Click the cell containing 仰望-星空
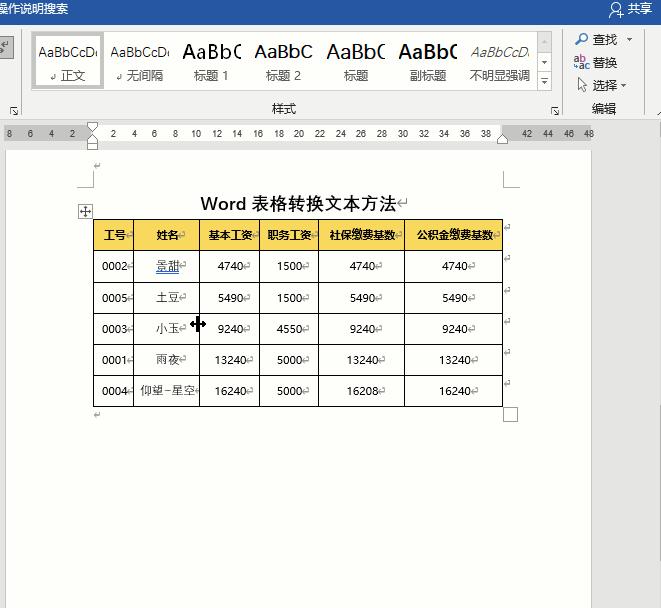661x608 pixels. 167,391
